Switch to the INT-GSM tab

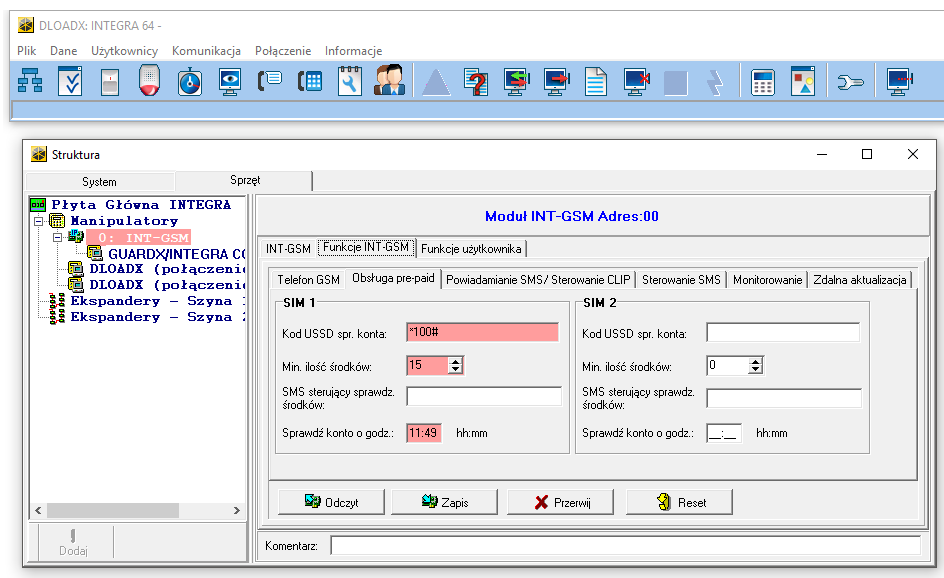click(288, 249)
